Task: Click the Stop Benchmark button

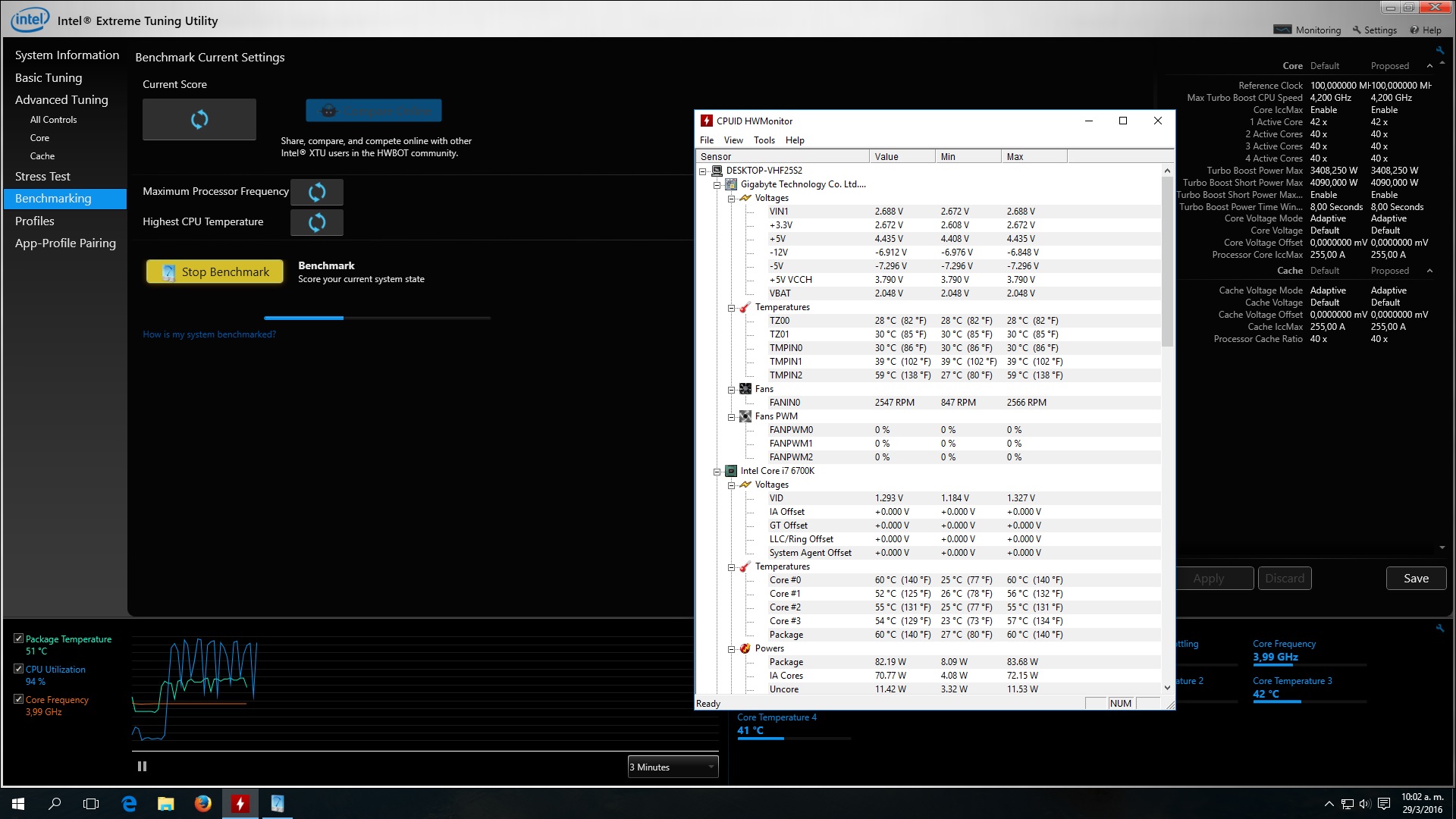Action: point(215,271)
